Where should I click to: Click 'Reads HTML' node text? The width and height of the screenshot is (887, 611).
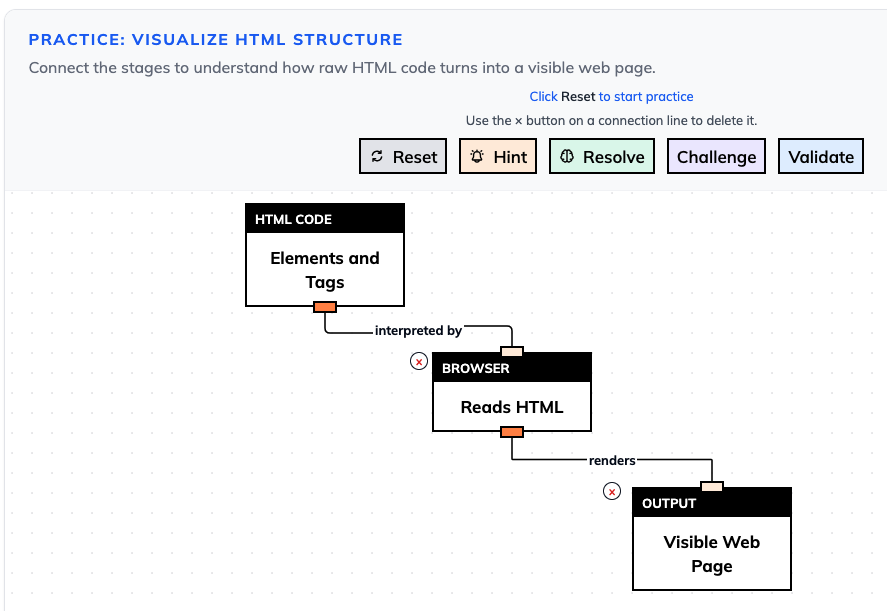click(x=512, y=407)
